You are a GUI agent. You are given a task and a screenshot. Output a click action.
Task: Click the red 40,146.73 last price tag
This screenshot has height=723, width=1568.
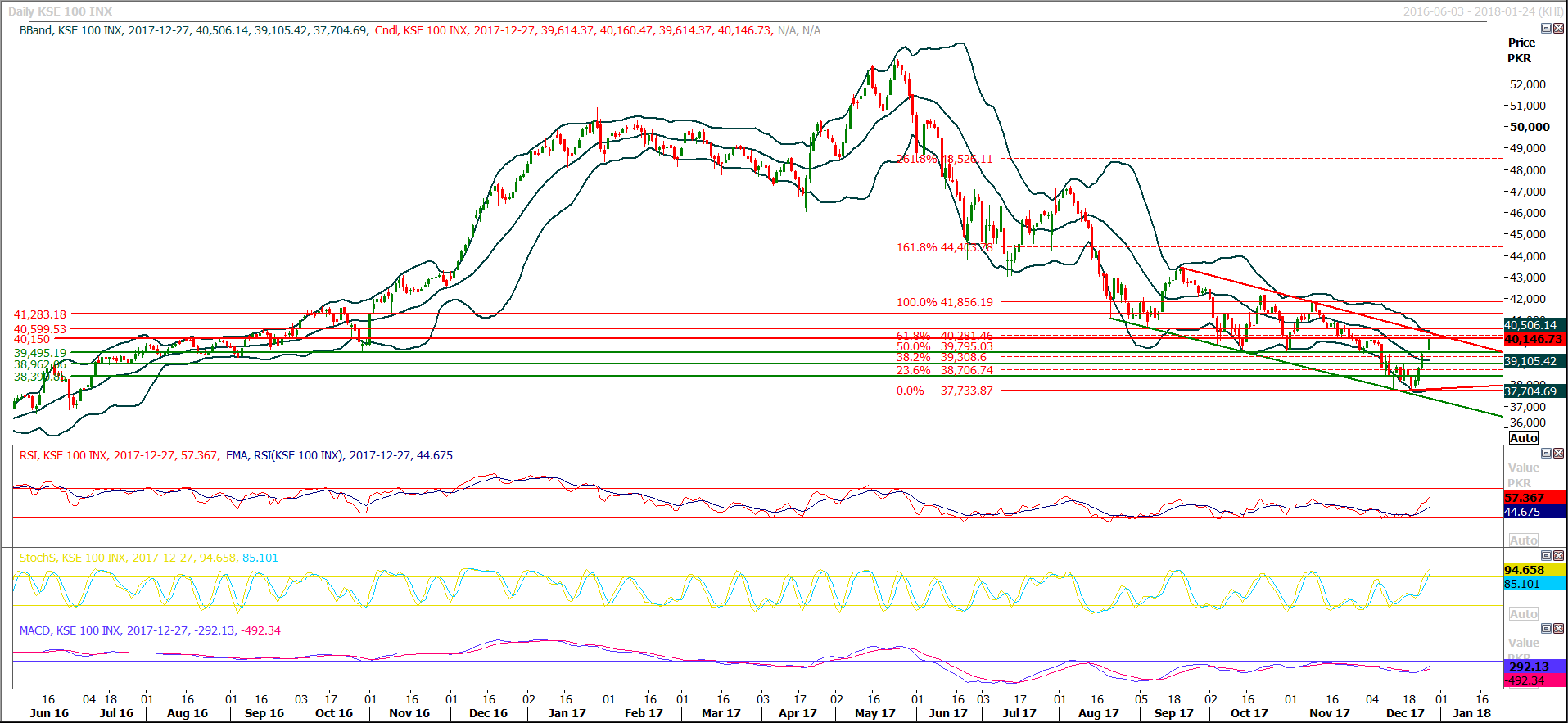[x=1534, y=339]
